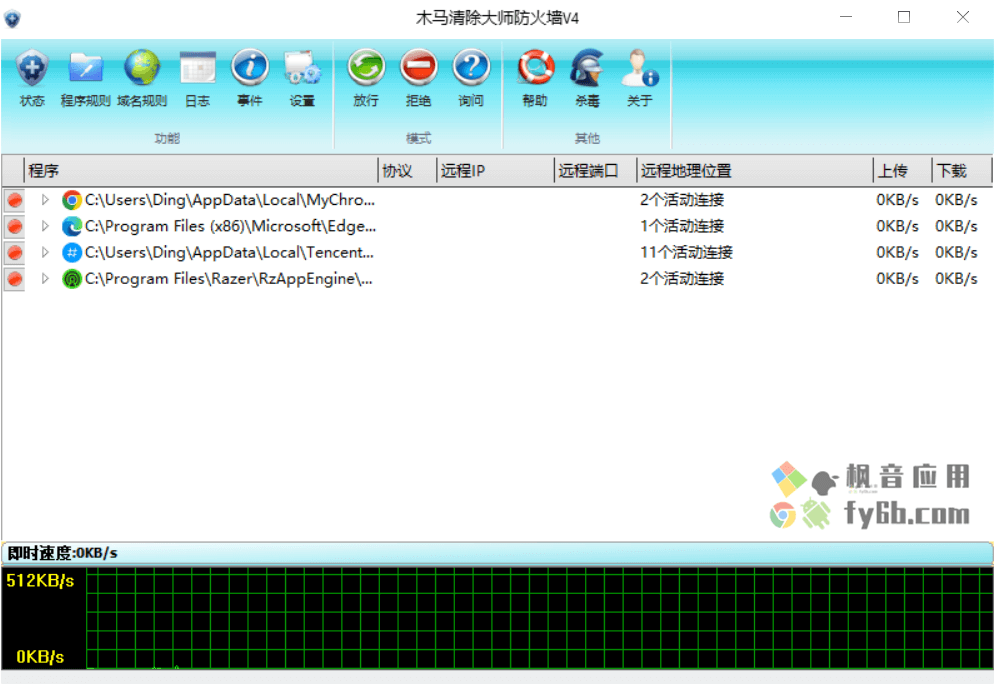Screen dimensions: 994x685
Task: Click the 0KB/s graph scale label
Action: point(40,656)
